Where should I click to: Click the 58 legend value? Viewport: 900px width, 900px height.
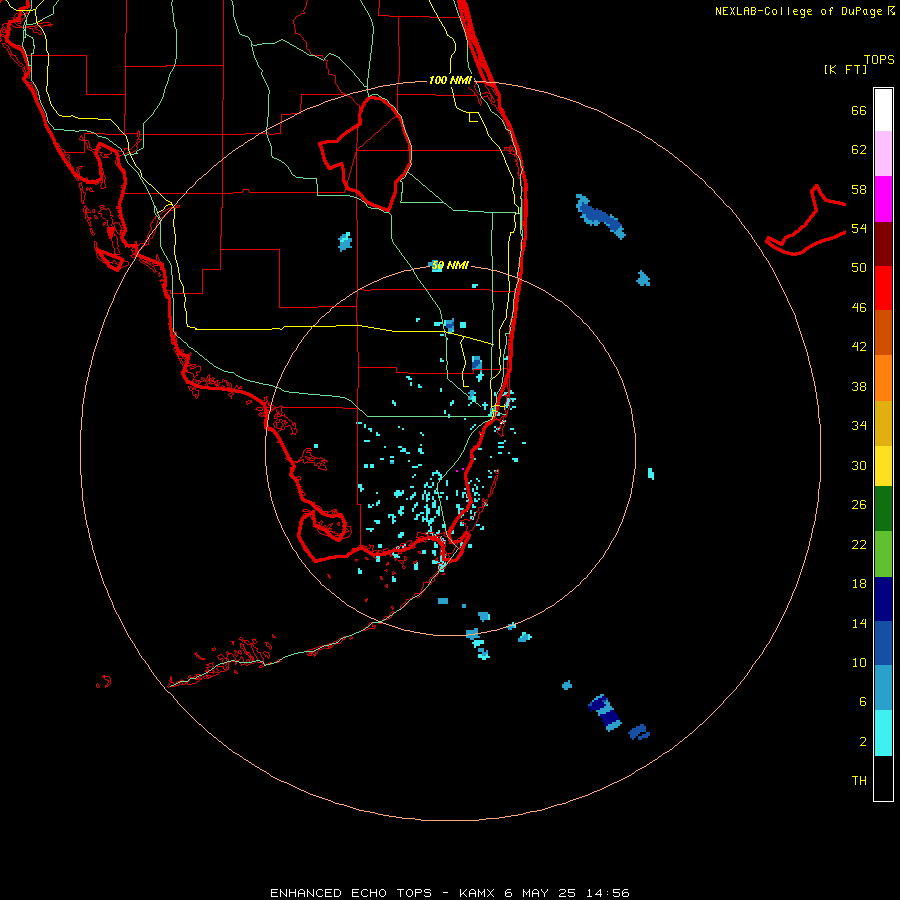tap(859, 189)
